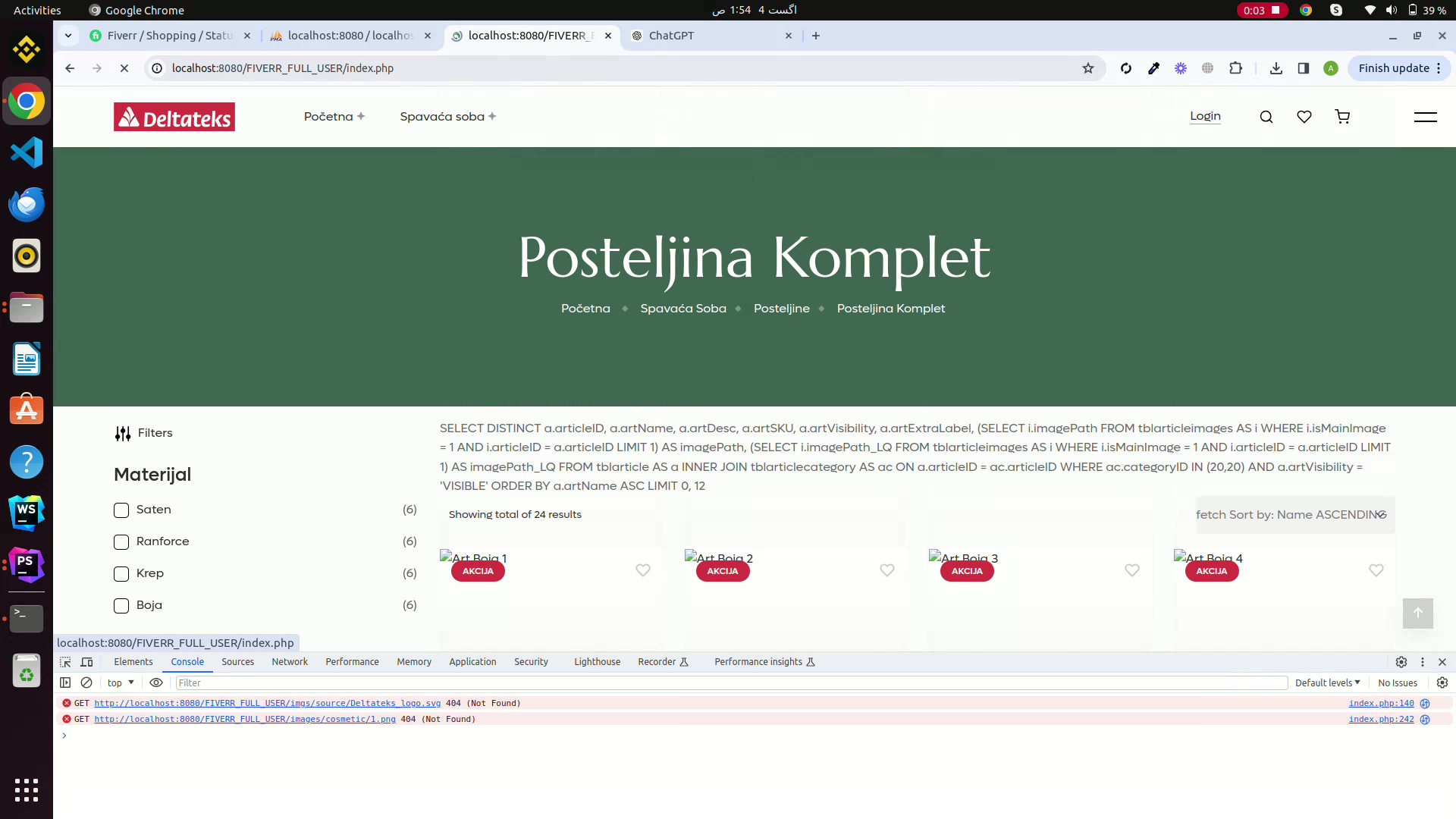Clear console with the DevTools clear icon
1456x819 pixels.
tap(86, 682)
